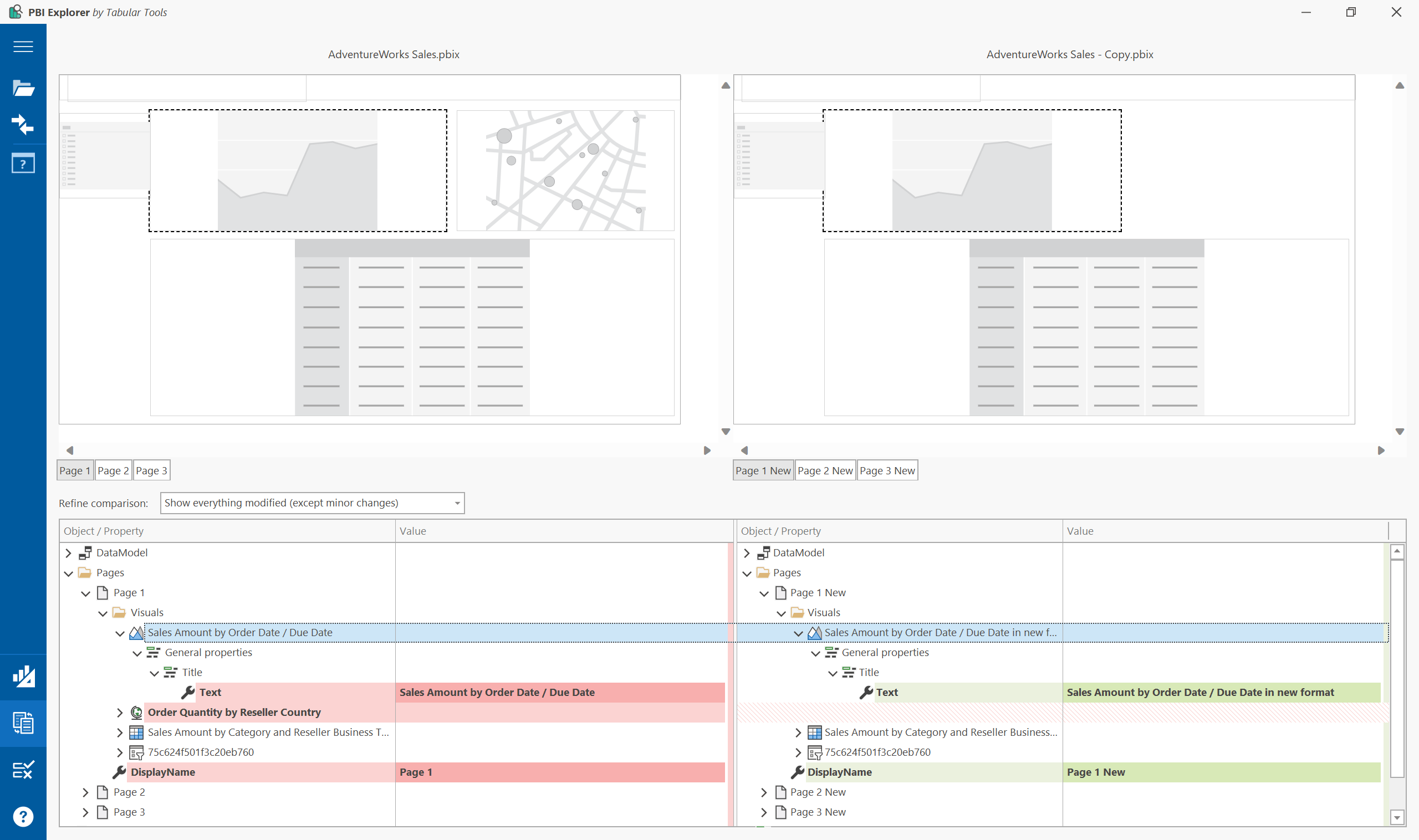Click right DataModel icon
This screenshot has width=1419, height=840.
coord(763,553)
